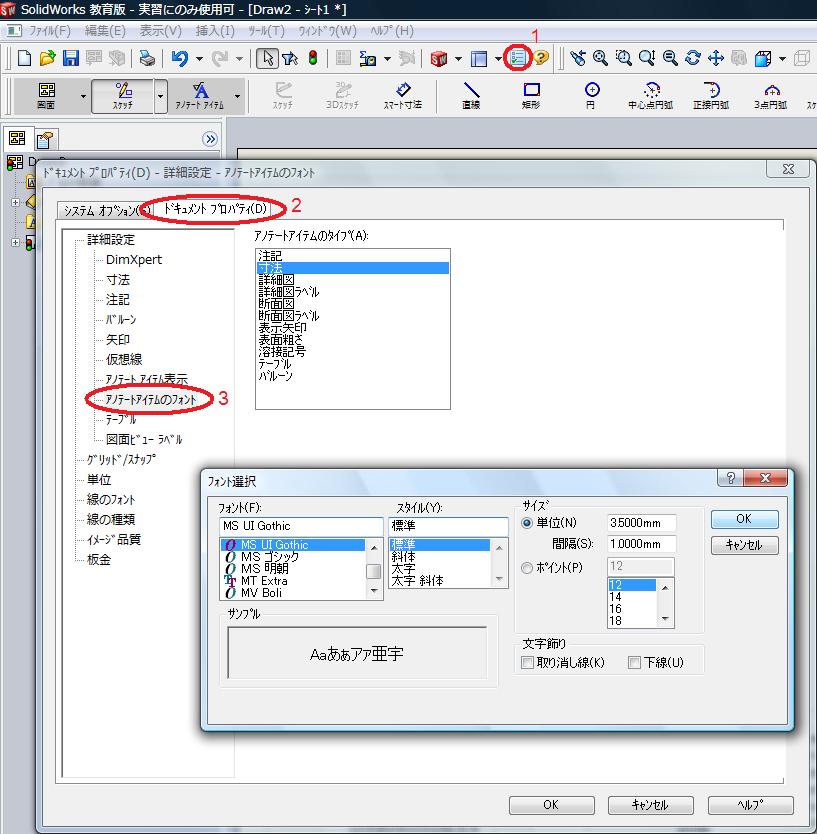
Task: Open the アノテートアイテム toolbar group
Action: pos(199,96)
